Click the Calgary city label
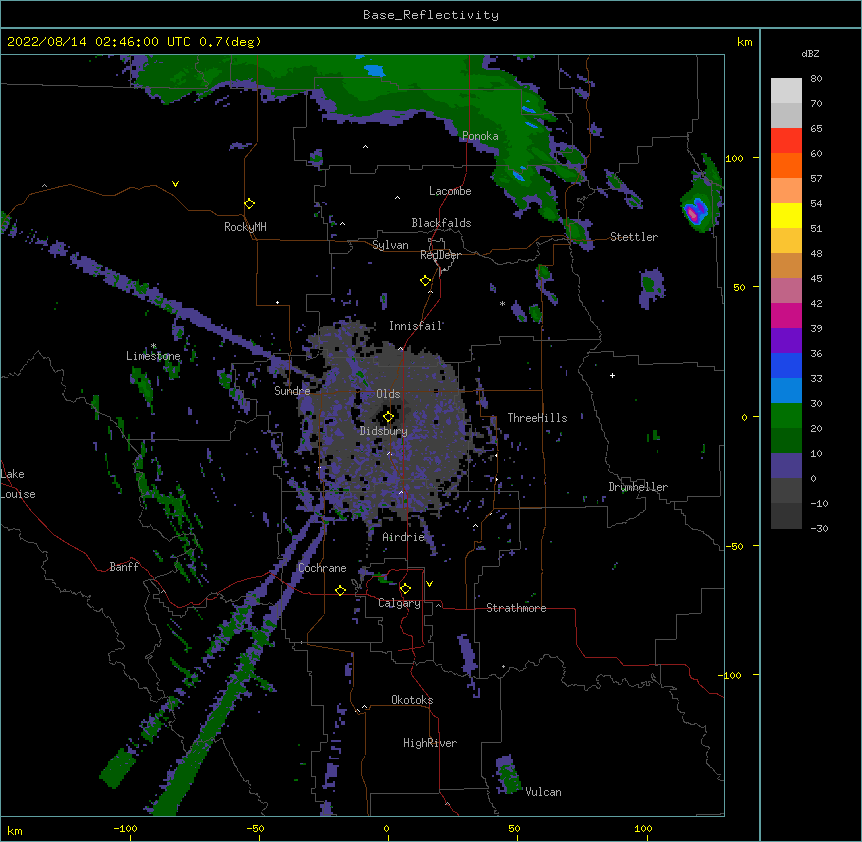The height and width of the screenshot is (842, 862). coord(400,603)
